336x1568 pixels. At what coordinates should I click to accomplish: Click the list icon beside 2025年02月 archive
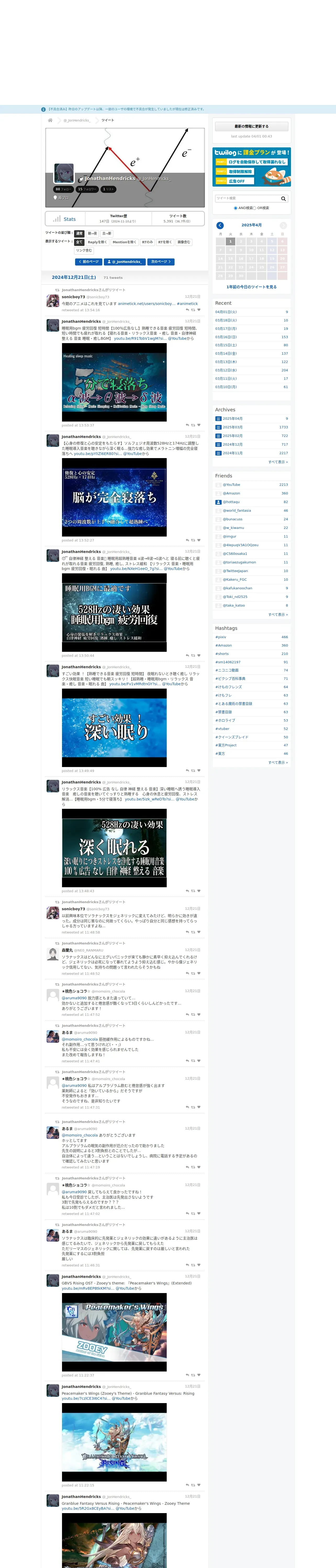[x=218, y=436]
